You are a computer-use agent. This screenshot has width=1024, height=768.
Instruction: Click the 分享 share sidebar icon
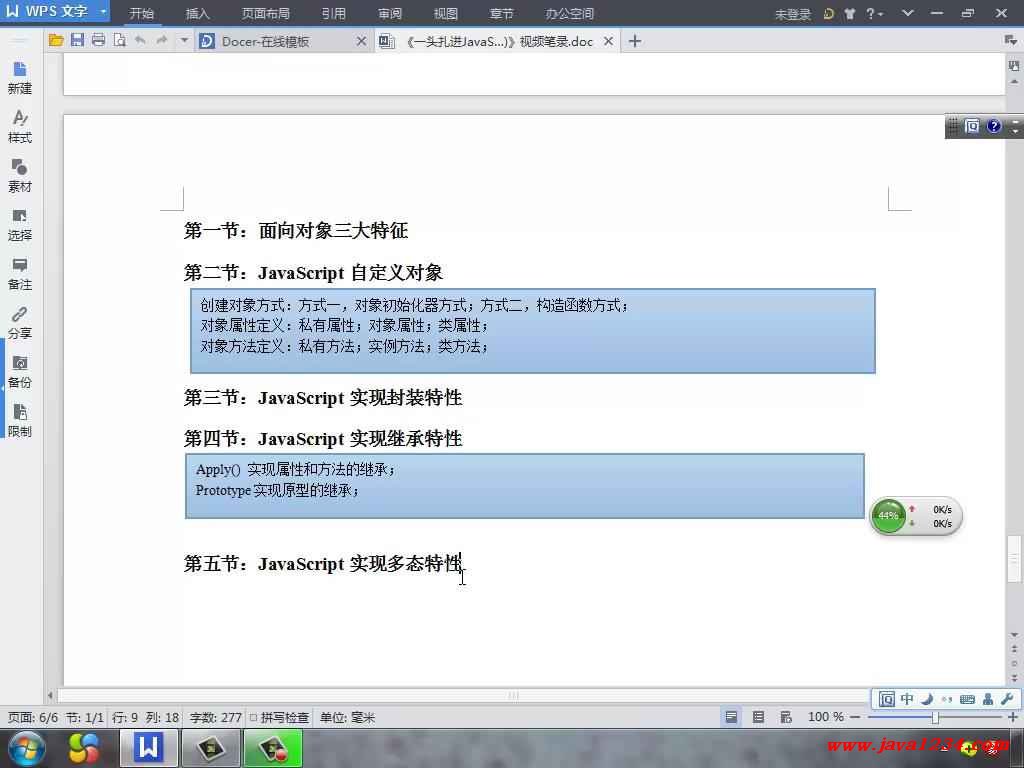[x=20, y=323]
